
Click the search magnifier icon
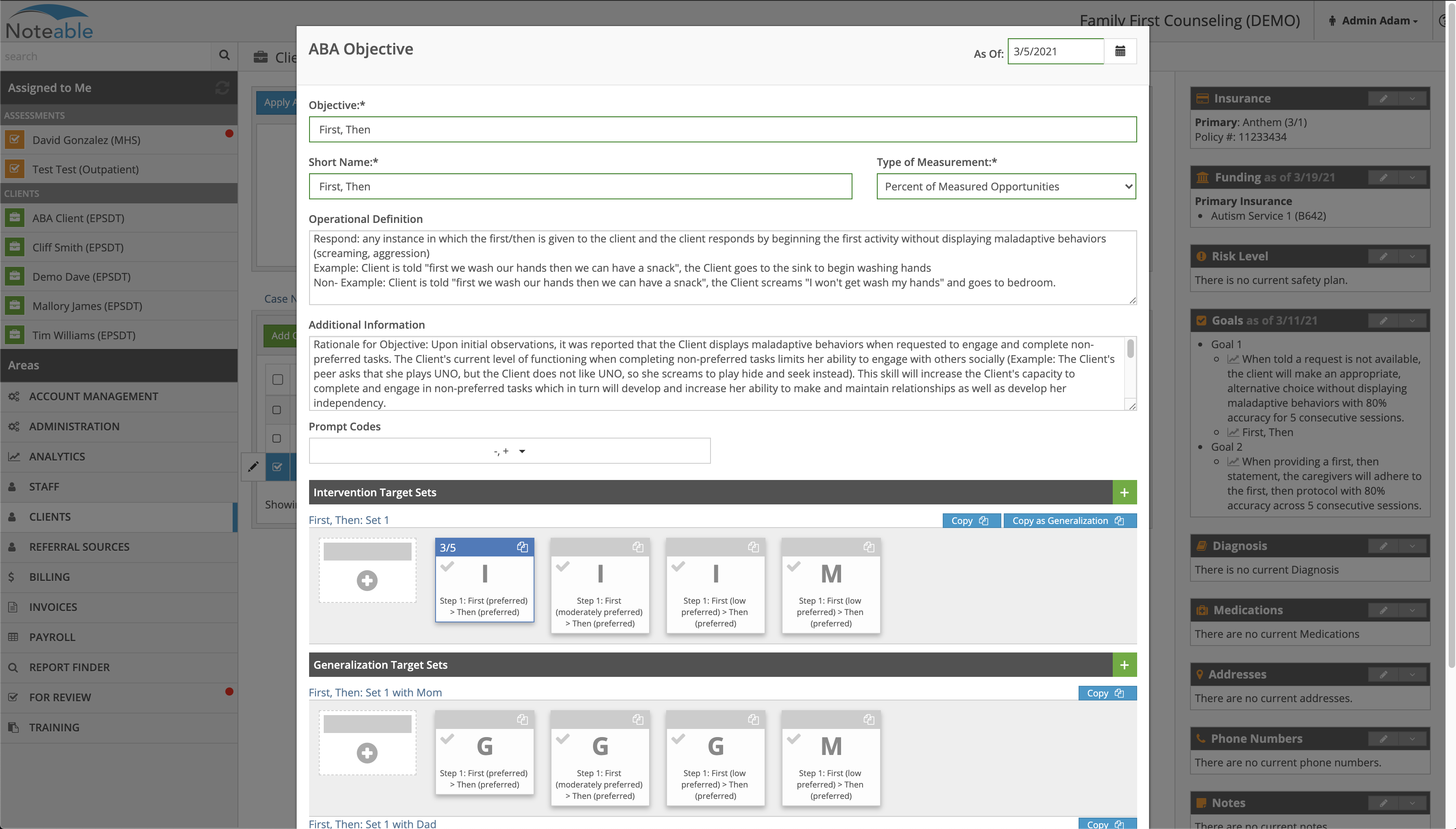click(x=224, y=55)
